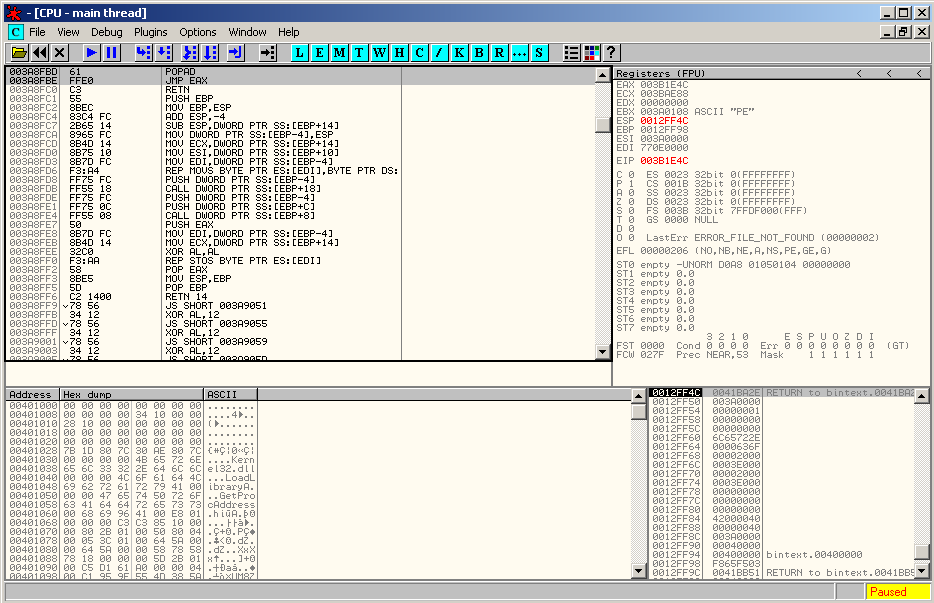The image size is (934, 603).
Task: Click the rightmost arrow in Registers header
Action: tap(919, 74)
